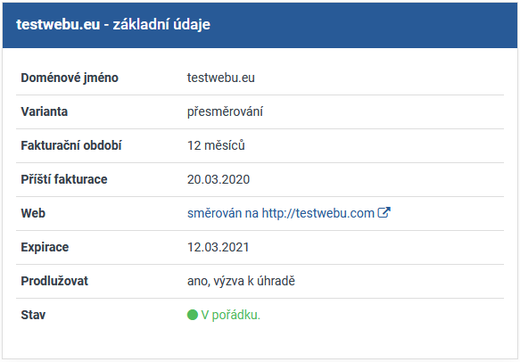Select the 'testwebu.eu - základní údaje' header
The width and height of the screenshot is (520, 362).
[x=113, y=24]
